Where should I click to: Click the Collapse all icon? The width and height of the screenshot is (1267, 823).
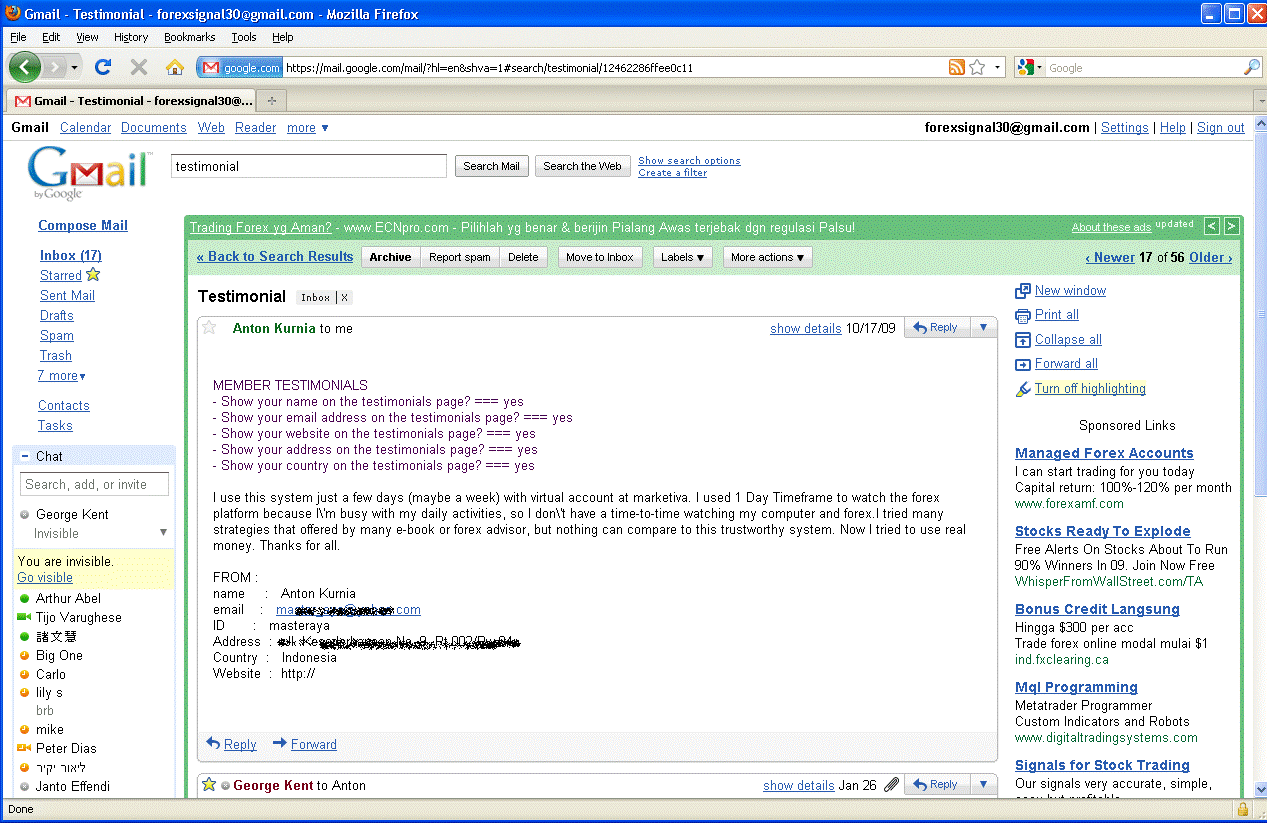point(1023,340)
